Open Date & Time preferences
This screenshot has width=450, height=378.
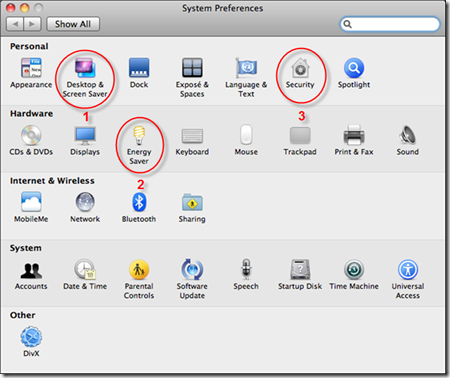pos(85,274)
